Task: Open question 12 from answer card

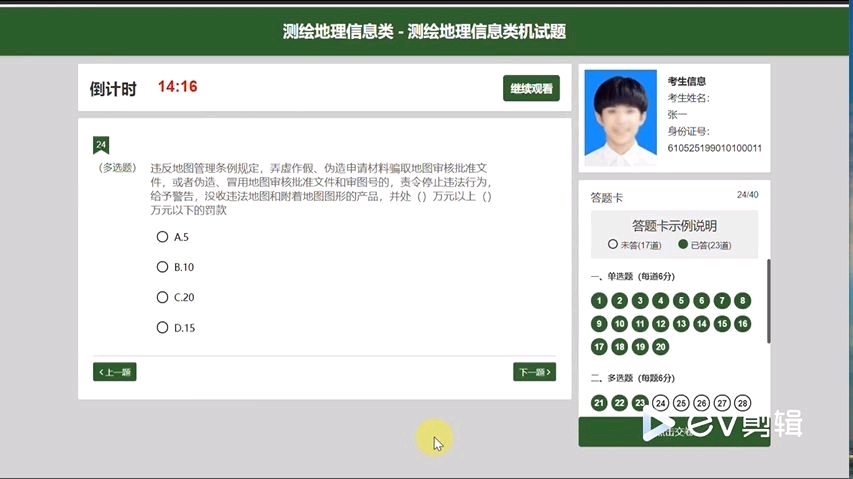Action: click(661, 323)
